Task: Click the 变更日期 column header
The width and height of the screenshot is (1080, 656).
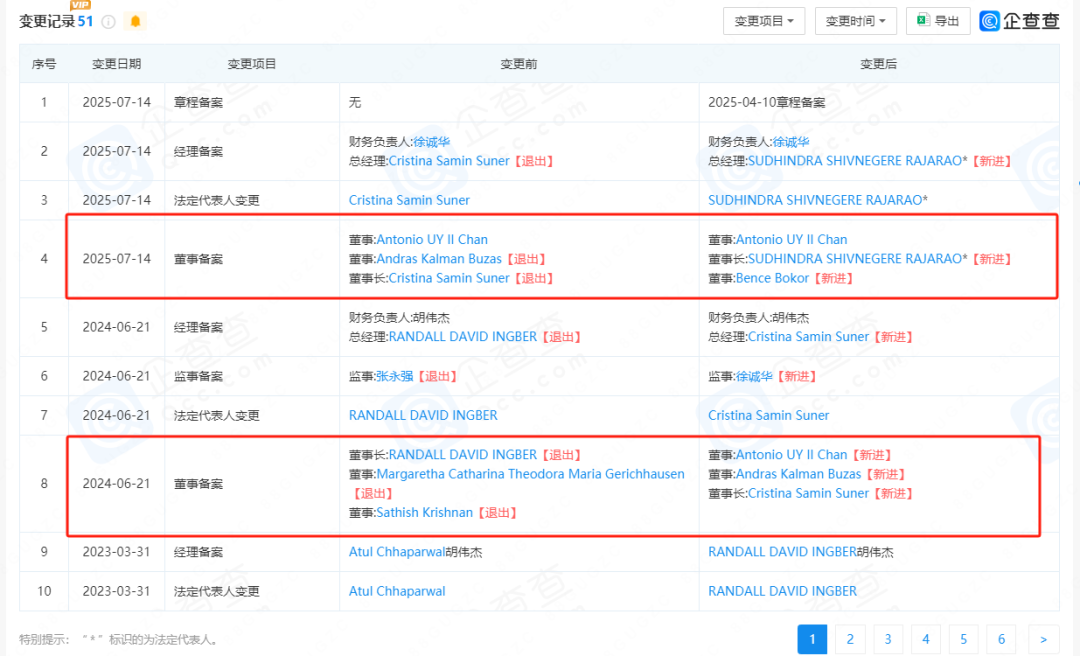Action: click(x=116, y=64)
